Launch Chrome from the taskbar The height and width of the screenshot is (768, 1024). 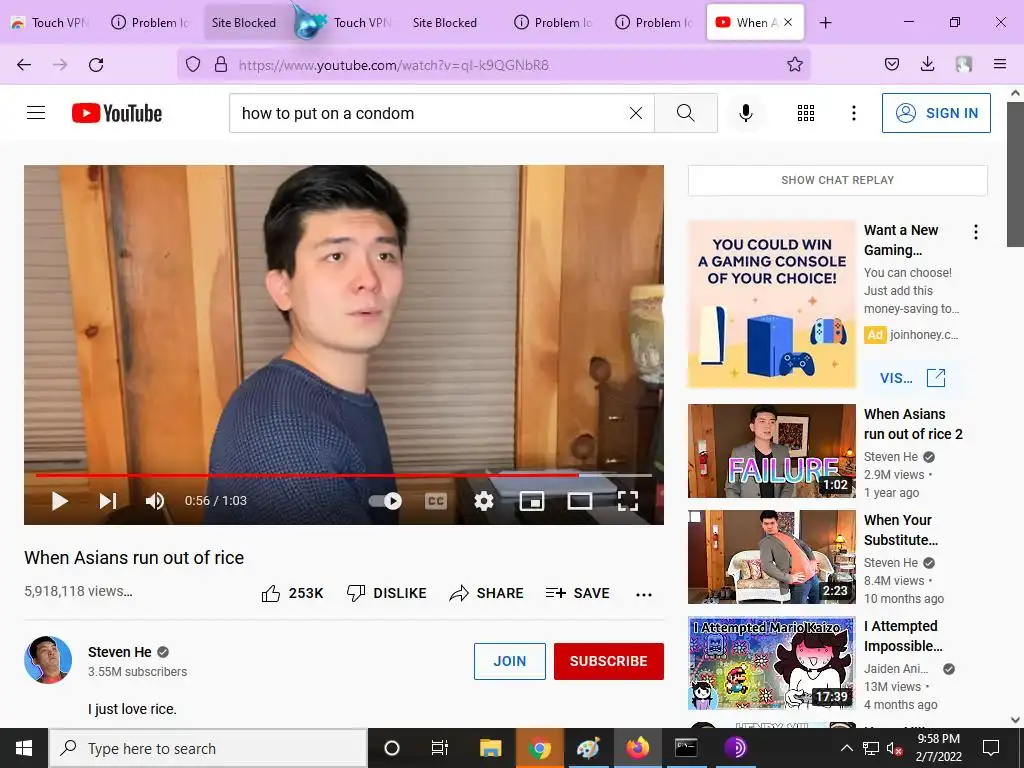tap(539, 748)
